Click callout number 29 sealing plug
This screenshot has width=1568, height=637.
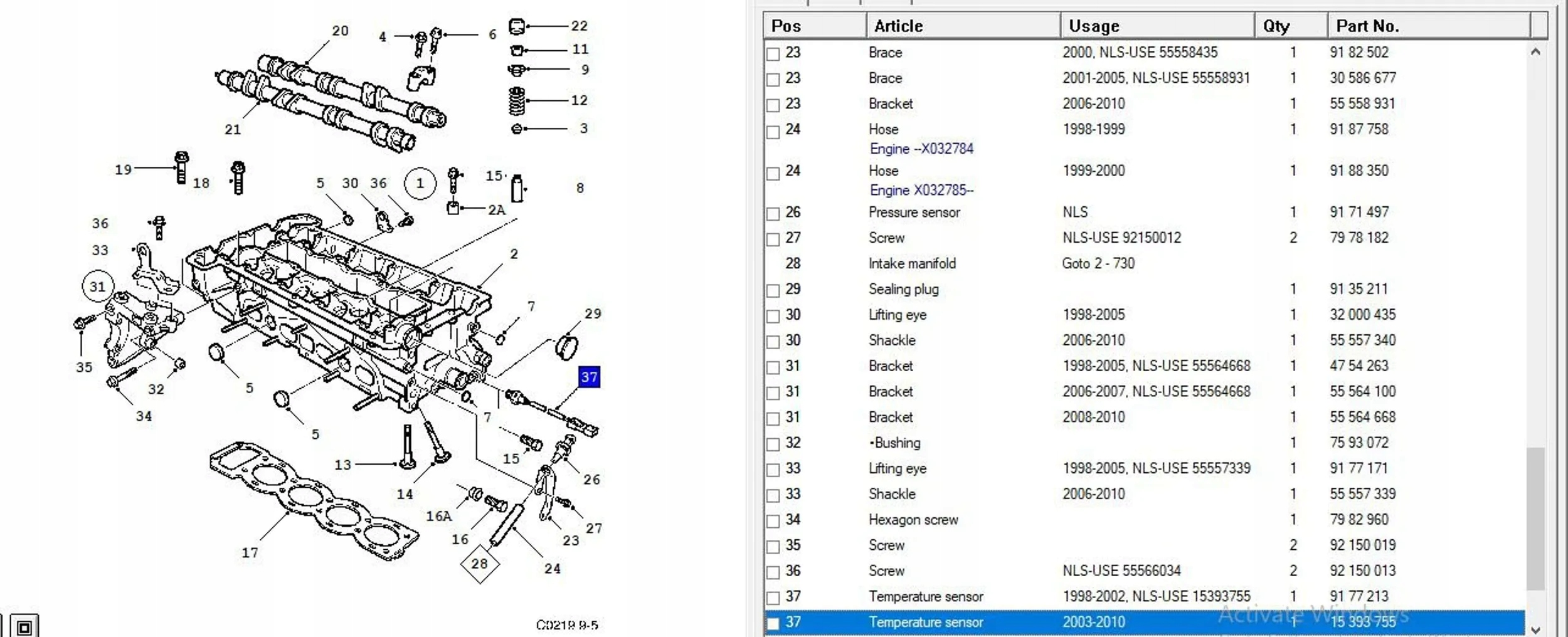pyautogui.click(x=593, y=313)
